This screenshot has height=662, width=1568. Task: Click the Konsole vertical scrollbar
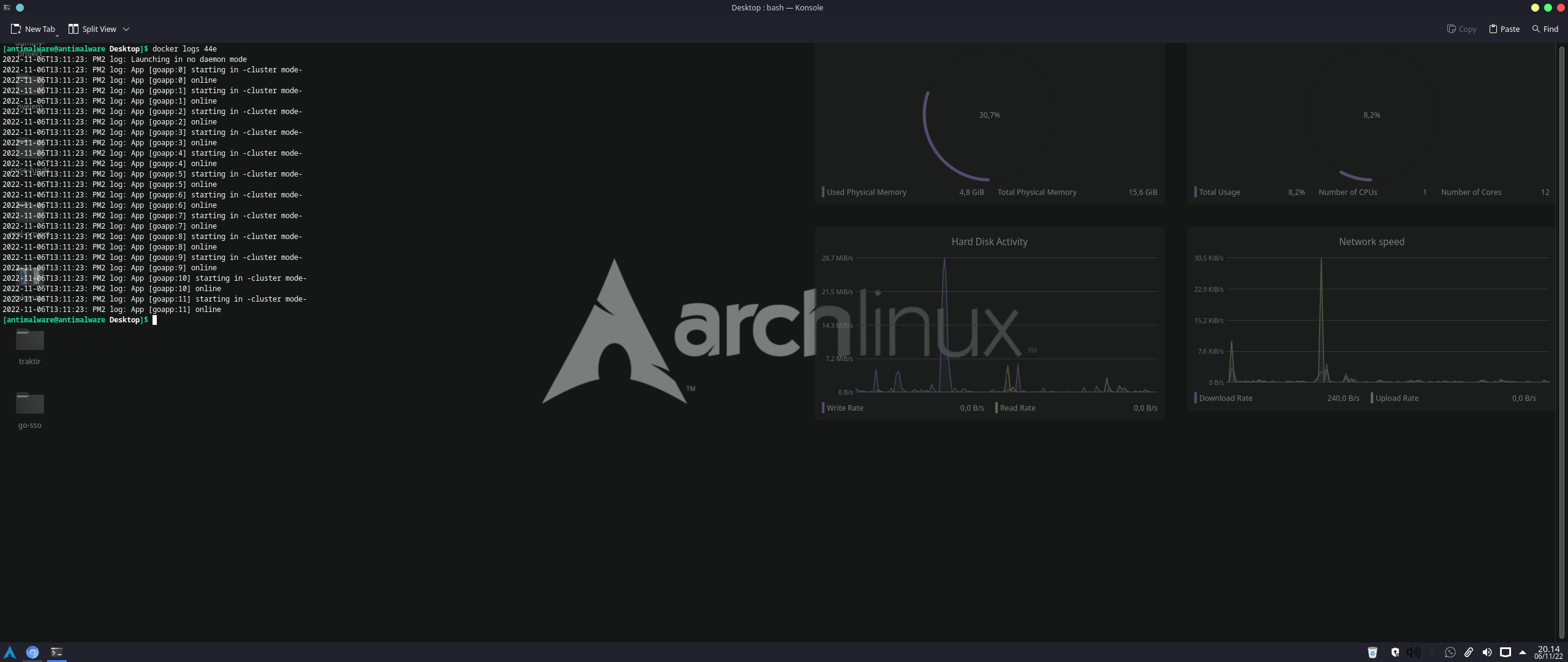(x=1561, y=341)
